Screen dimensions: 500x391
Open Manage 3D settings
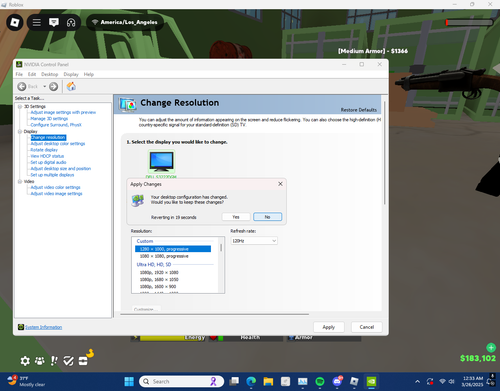click(49, 119)
